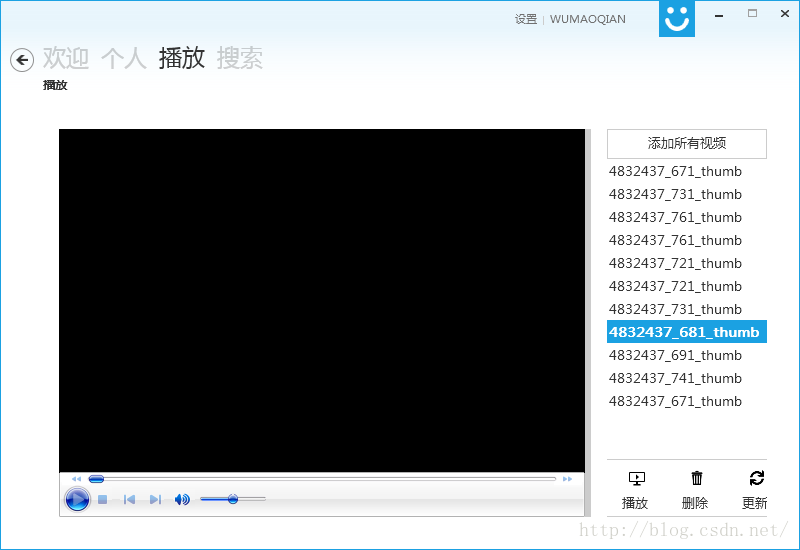800x550 pixels.
Task: Select 4832437_691_thumb in the playlist
Action: 687,355
